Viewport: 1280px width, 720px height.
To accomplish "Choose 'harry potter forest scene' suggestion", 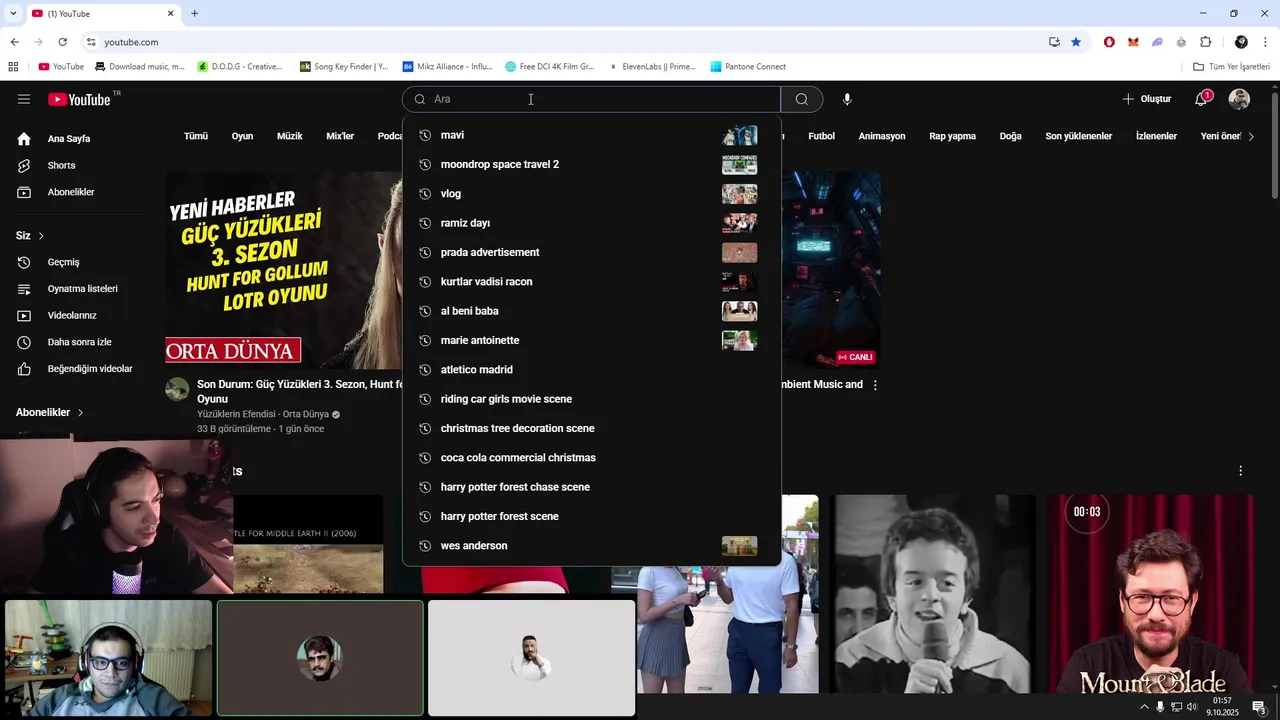I will pyautogui.click(x=591, y=516).
